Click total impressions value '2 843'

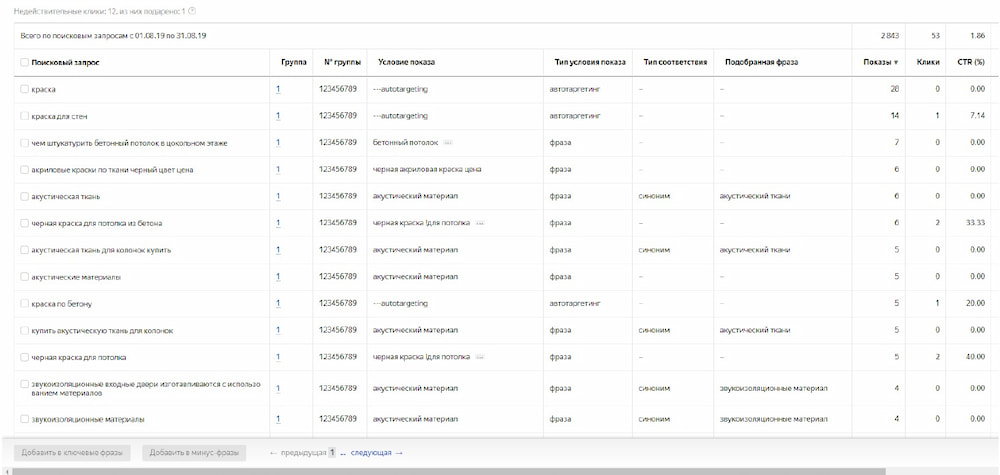click(890, 36)
